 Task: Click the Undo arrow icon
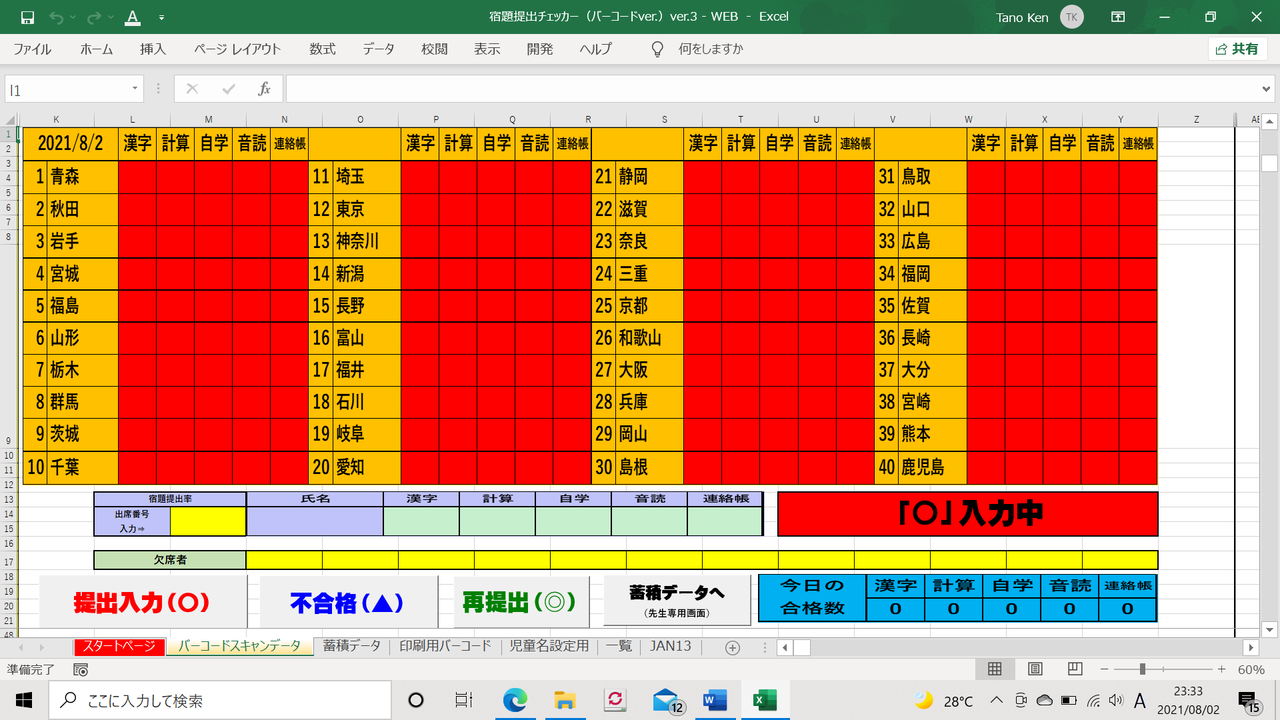tap(56, 17)
